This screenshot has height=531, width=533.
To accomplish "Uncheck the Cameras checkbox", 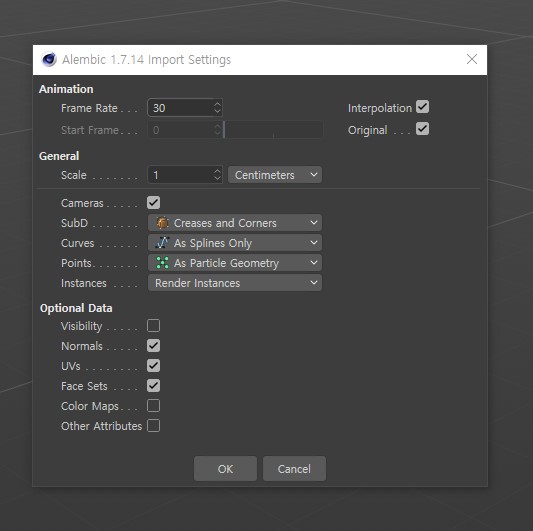I will click(x=153, y=203).
